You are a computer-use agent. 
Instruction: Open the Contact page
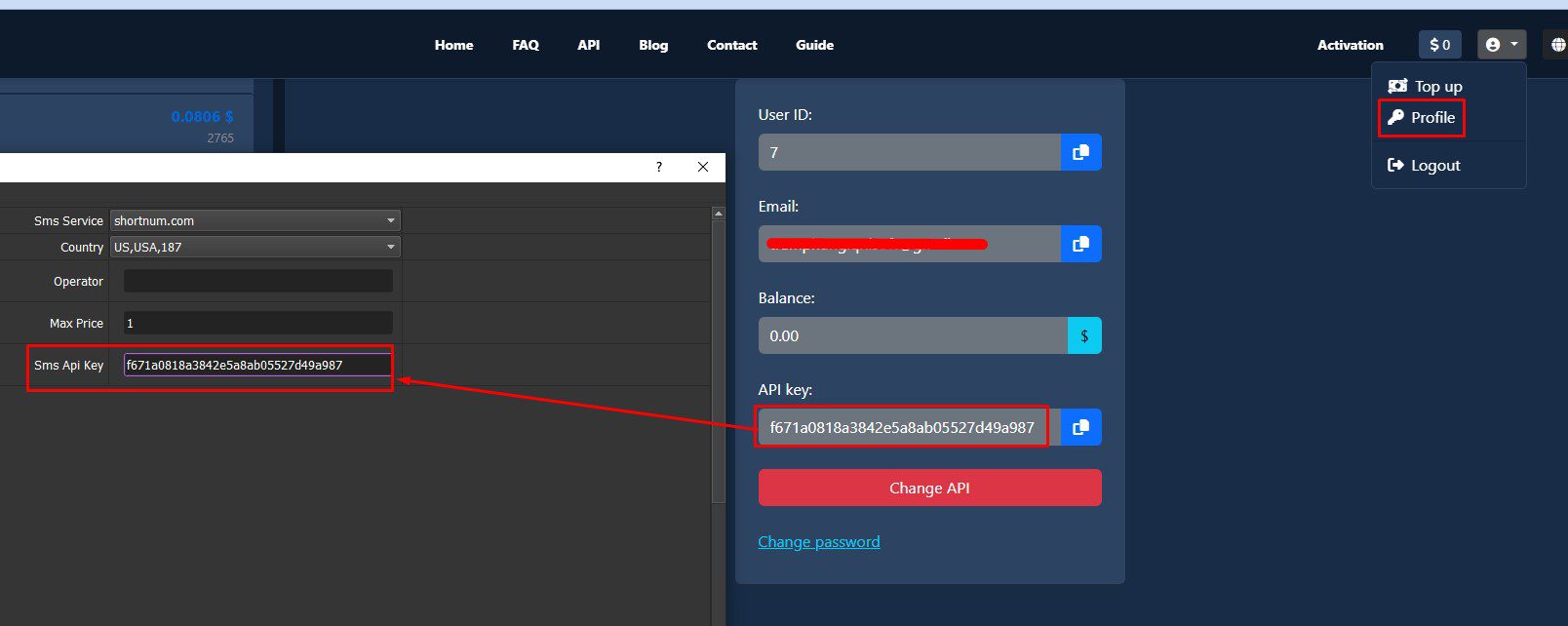pyautogui.click(x=732, y=45)
